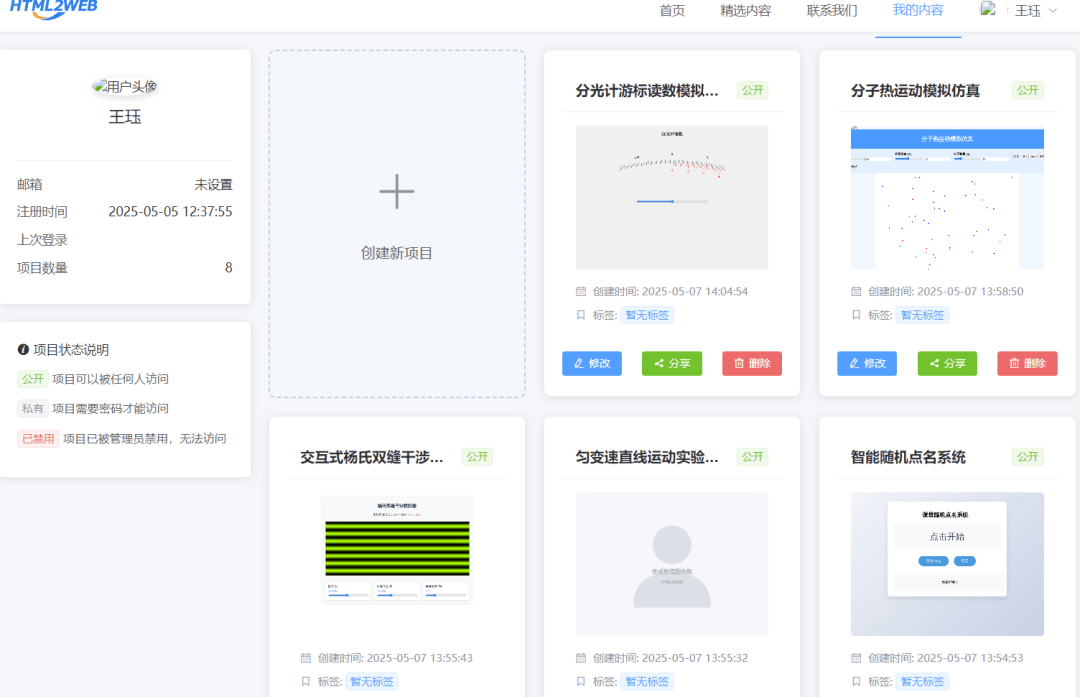Viewport: 1080px width, 697px height.
Task: Open 交互式杨氏双缝干涉 project title
Action: tap(371, 457)
